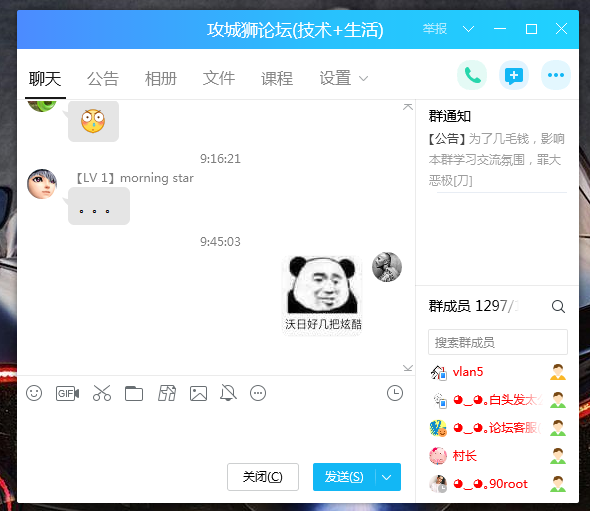The width and height of the screenshot is (604, 521).
Task: Click morning star's avatar
Action: tap(42, 184)
